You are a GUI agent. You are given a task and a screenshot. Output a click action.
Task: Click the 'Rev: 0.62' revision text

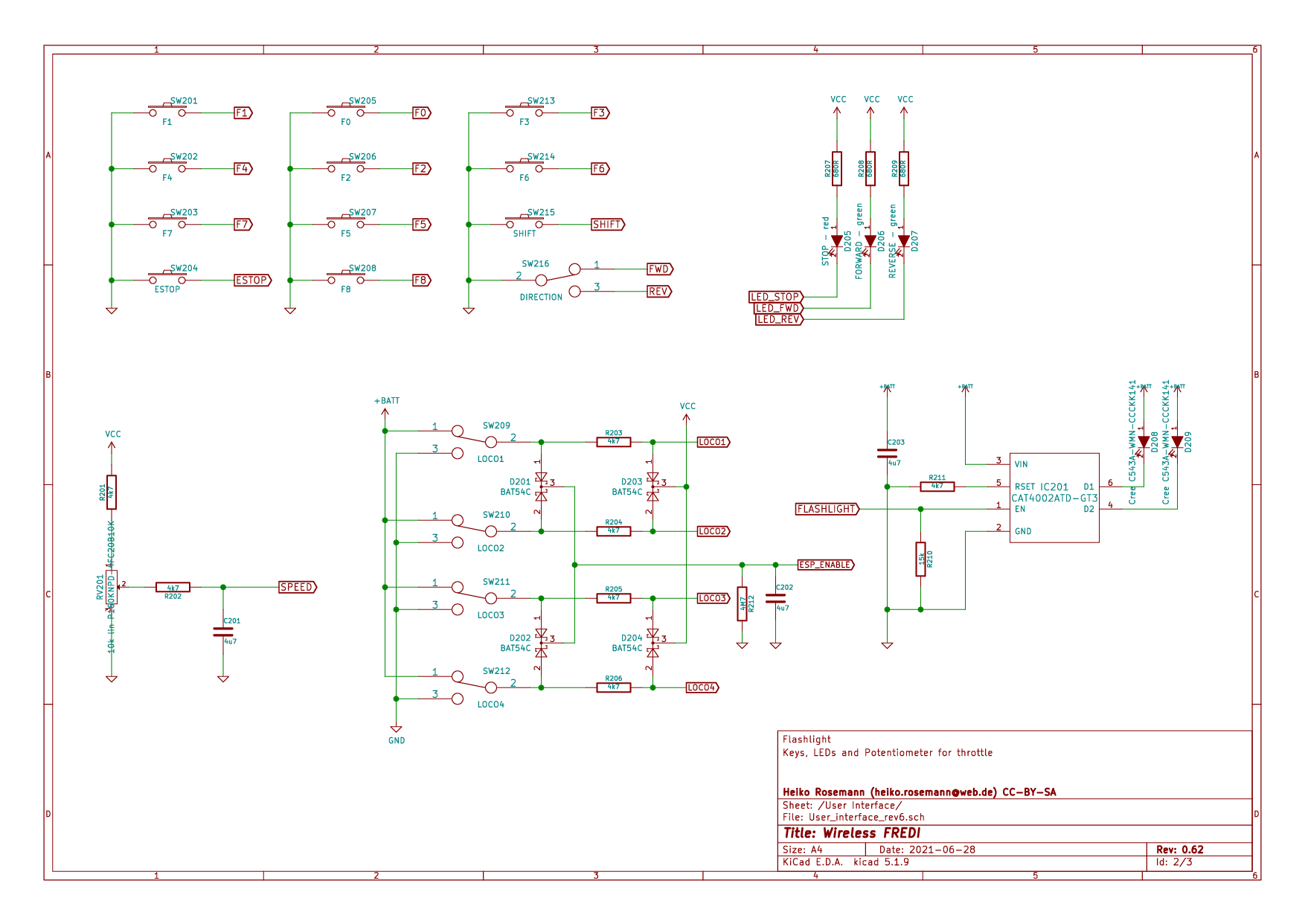1179,850
